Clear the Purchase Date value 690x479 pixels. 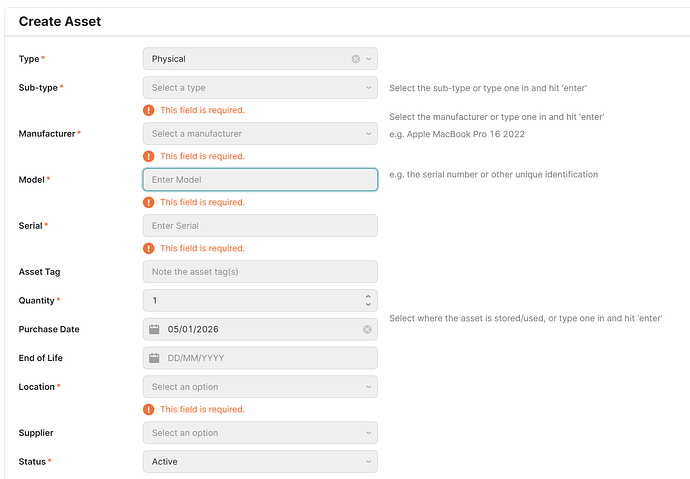367,329
